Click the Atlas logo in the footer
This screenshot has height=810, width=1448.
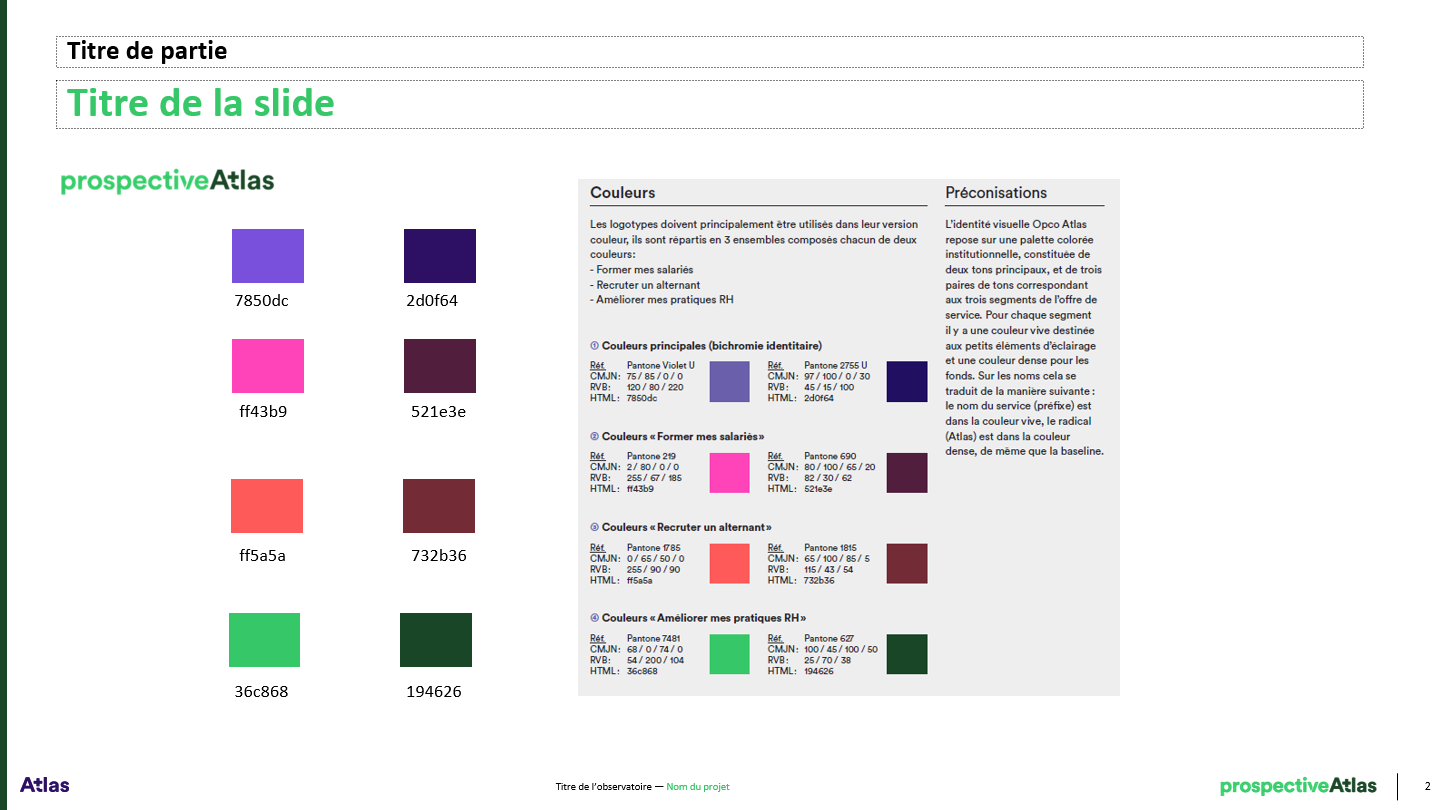[x=45, y=785]
